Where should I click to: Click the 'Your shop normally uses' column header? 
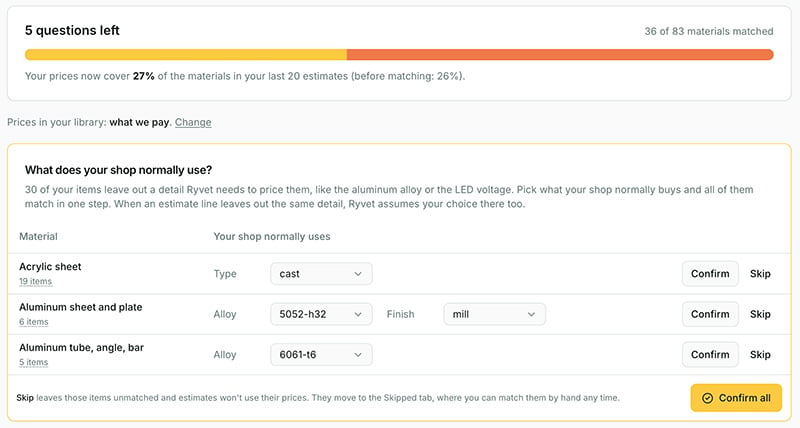click(x=272, y=237)
